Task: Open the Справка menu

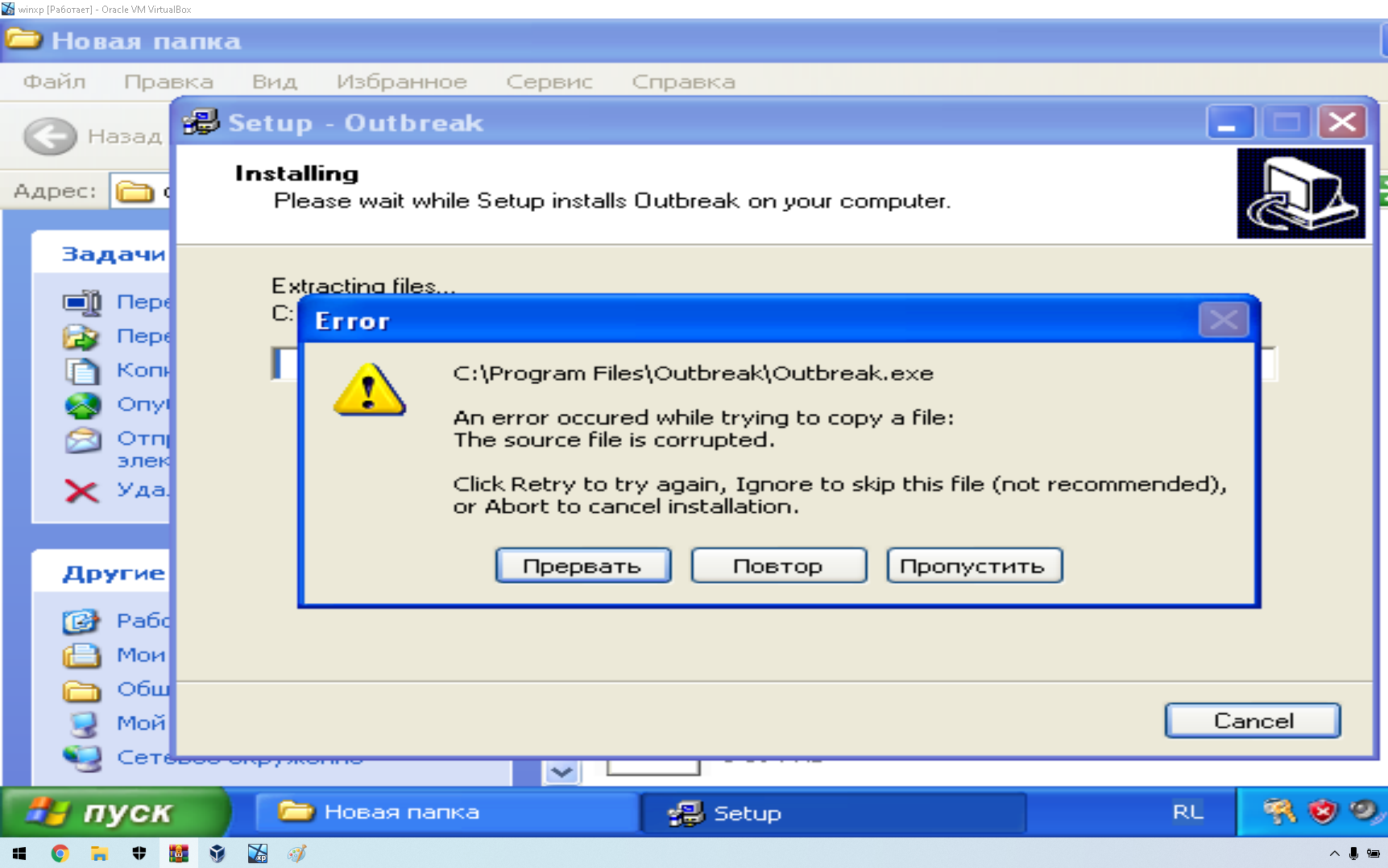Action: (683, 81)
